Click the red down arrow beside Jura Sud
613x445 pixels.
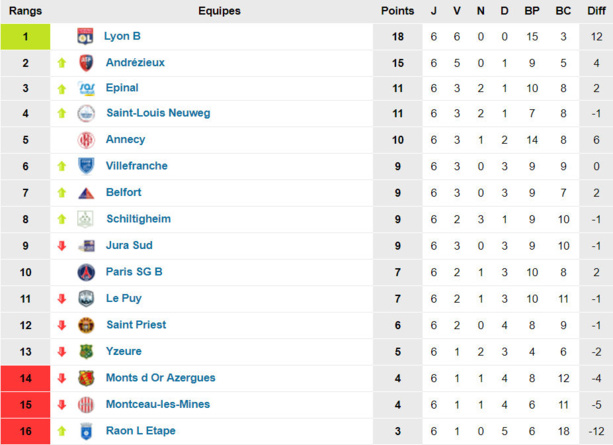[x=61, y=245]
